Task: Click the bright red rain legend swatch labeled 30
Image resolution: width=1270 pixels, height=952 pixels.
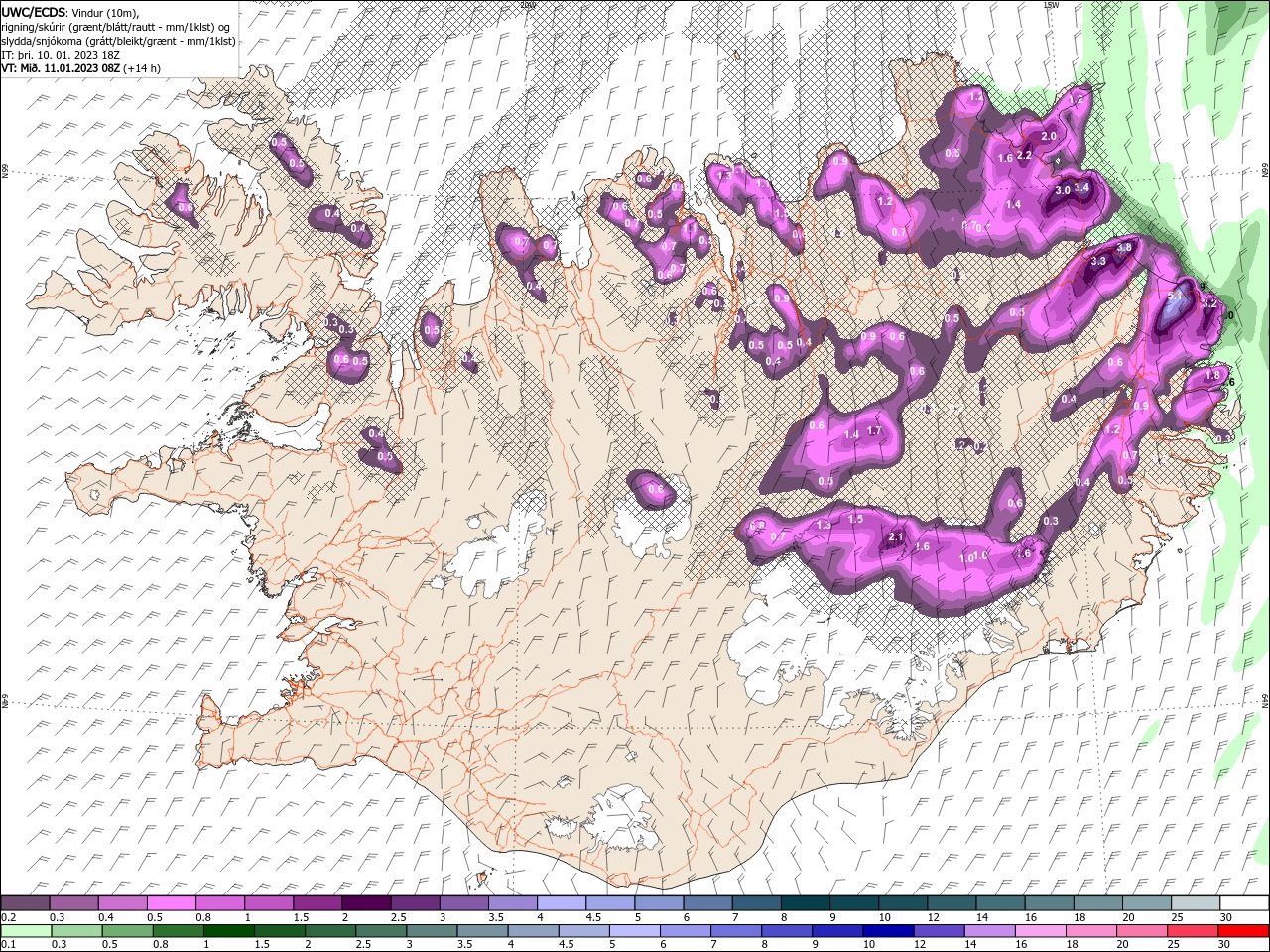Action: point(1244,930)
